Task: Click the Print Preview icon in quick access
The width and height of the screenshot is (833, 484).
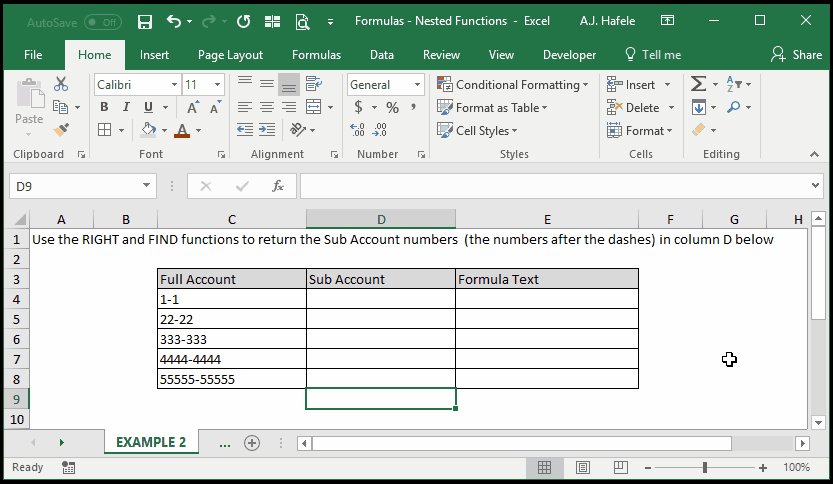Action: pos(302,22)
